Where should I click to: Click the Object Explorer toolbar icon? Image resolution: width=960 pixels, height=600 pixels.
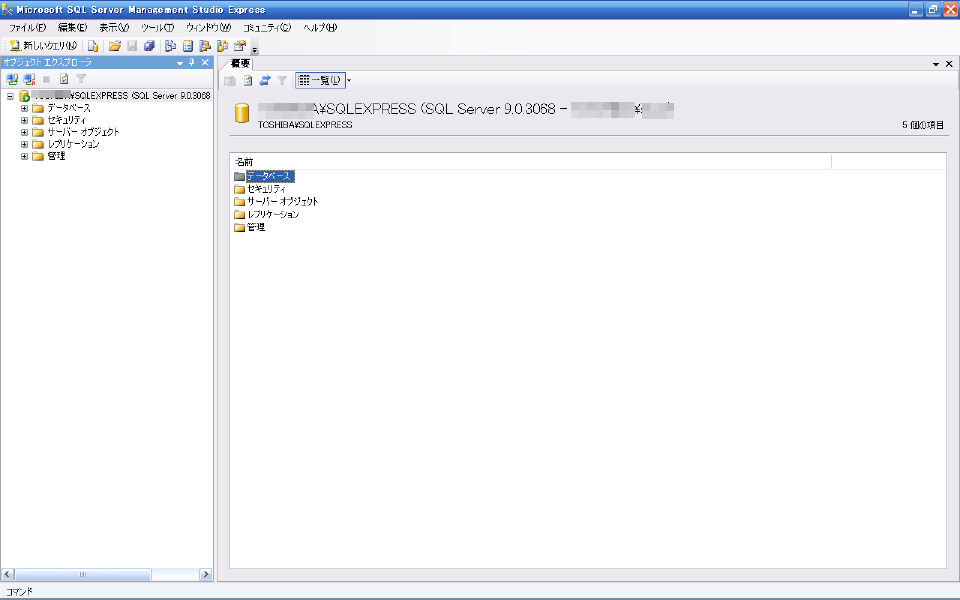(205, 46)
